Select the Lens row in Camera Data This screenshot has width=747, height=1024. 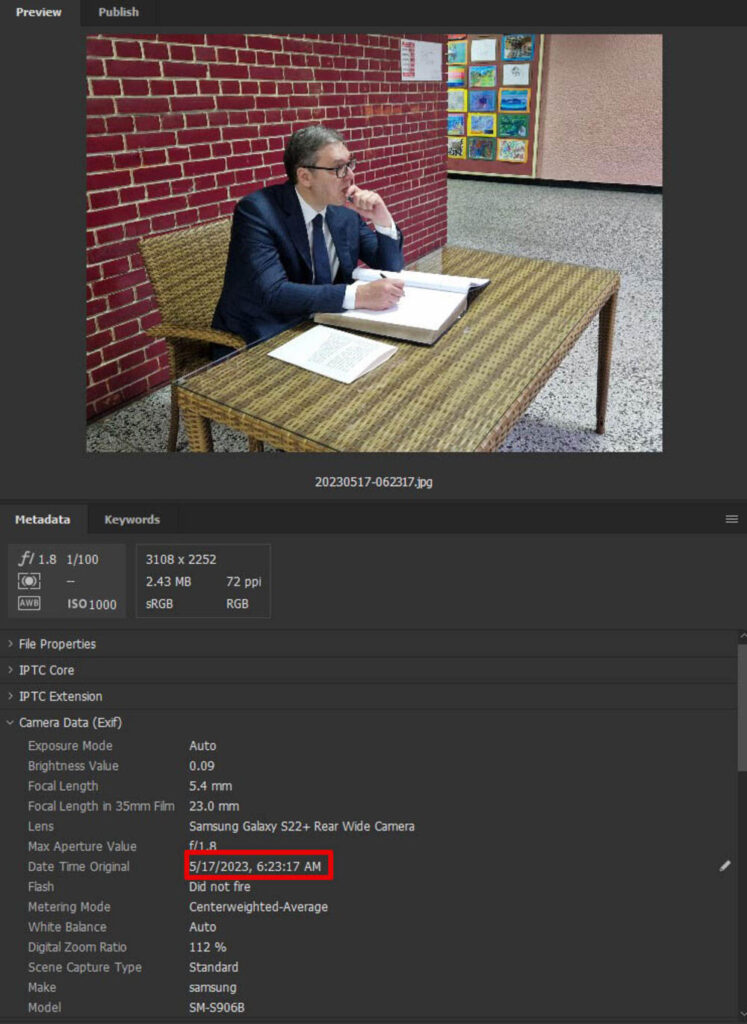pyautogui.click(x=301, y=826)
